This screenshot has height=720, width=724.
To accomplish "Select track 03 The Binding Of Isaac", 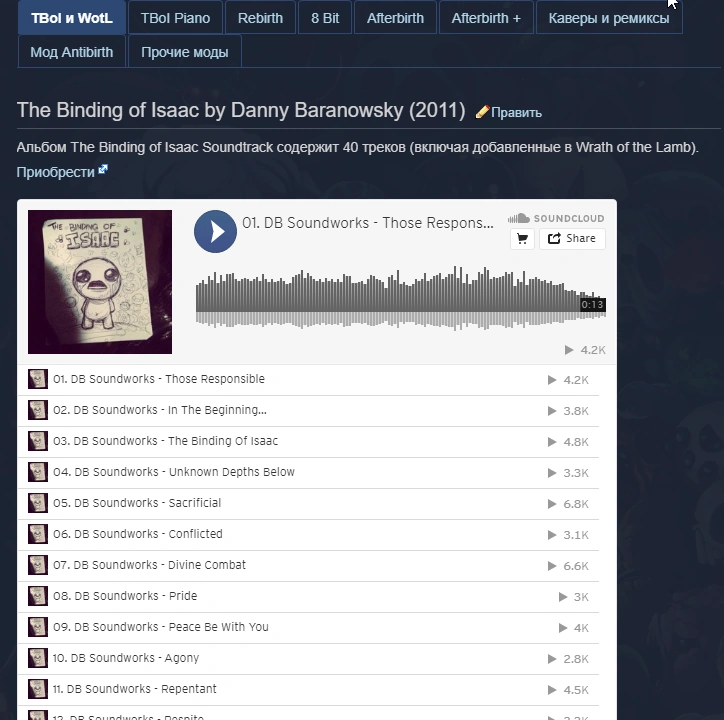I will tap(308, 442).
